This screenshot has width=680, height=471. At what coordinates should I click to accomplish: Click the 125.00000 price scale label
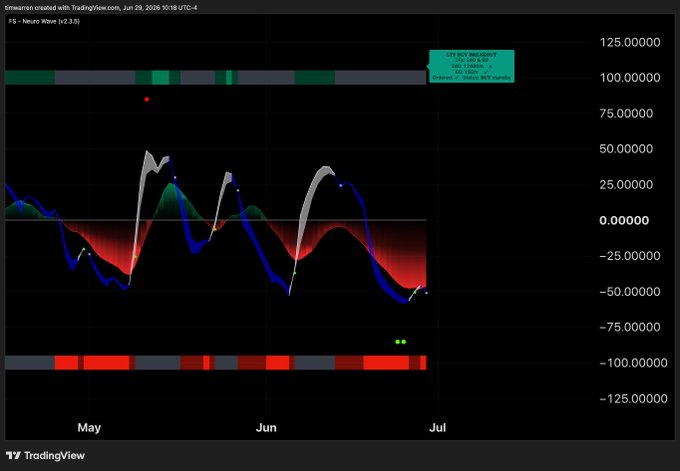[x=630, y=42]
